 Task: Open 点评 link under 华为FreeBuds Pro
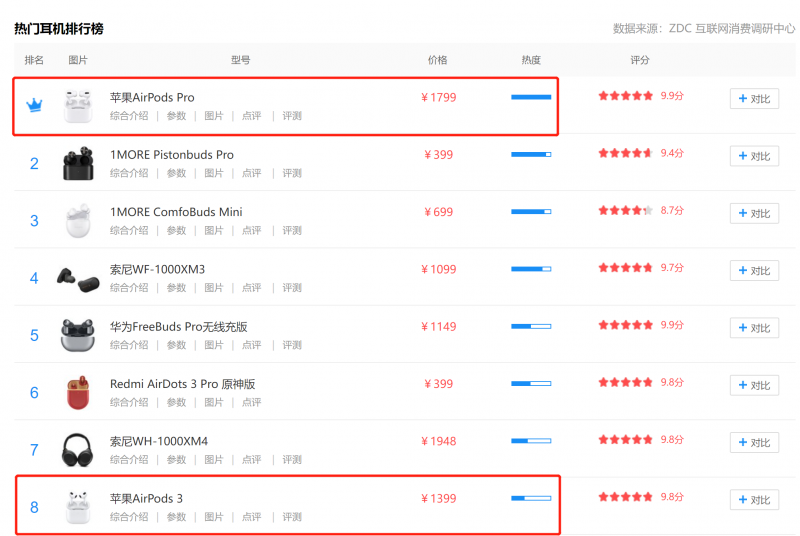(x=251, y=345)
